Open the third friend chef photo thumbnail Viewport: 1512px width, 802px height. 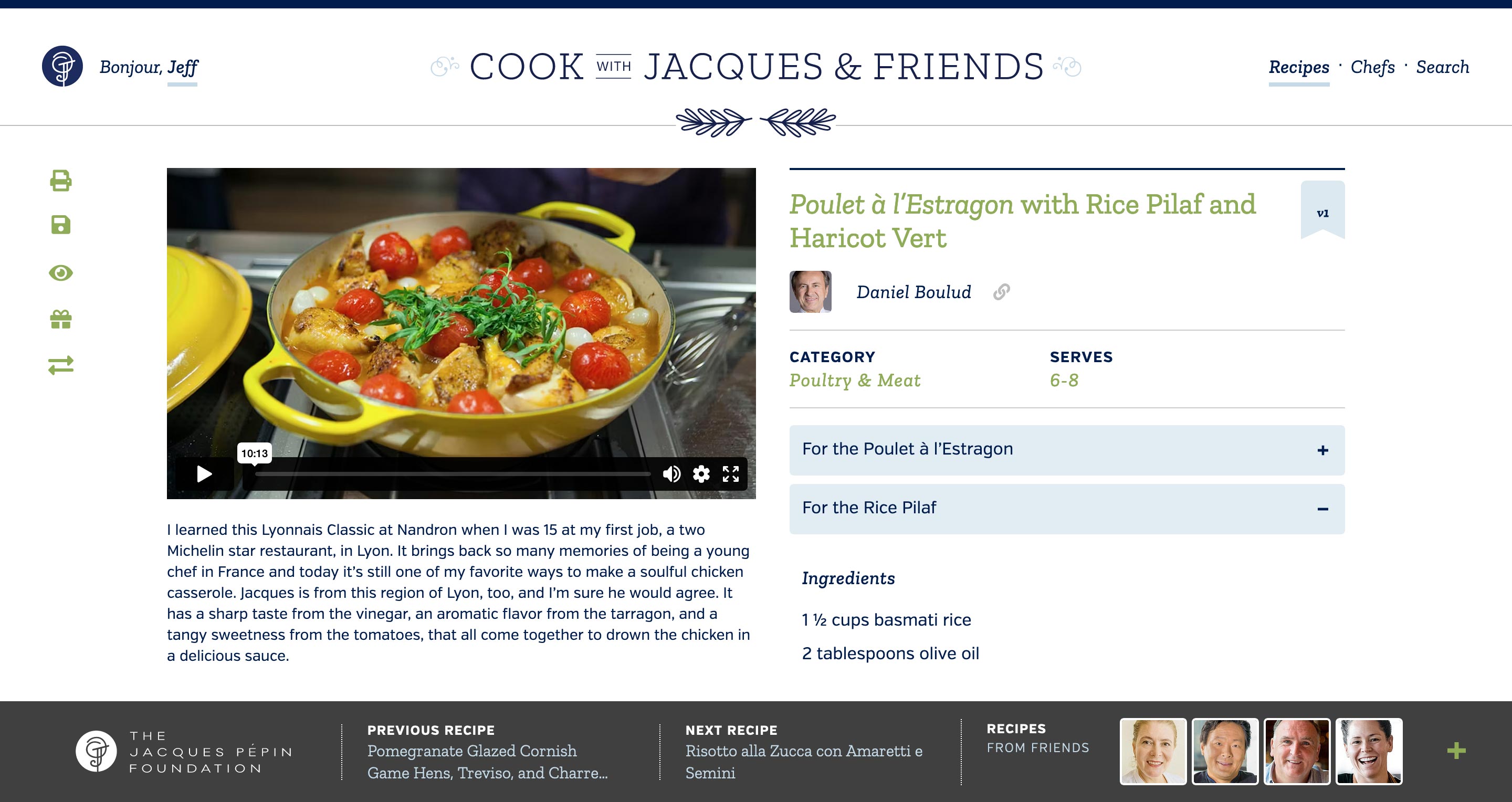pos(1297,751)
